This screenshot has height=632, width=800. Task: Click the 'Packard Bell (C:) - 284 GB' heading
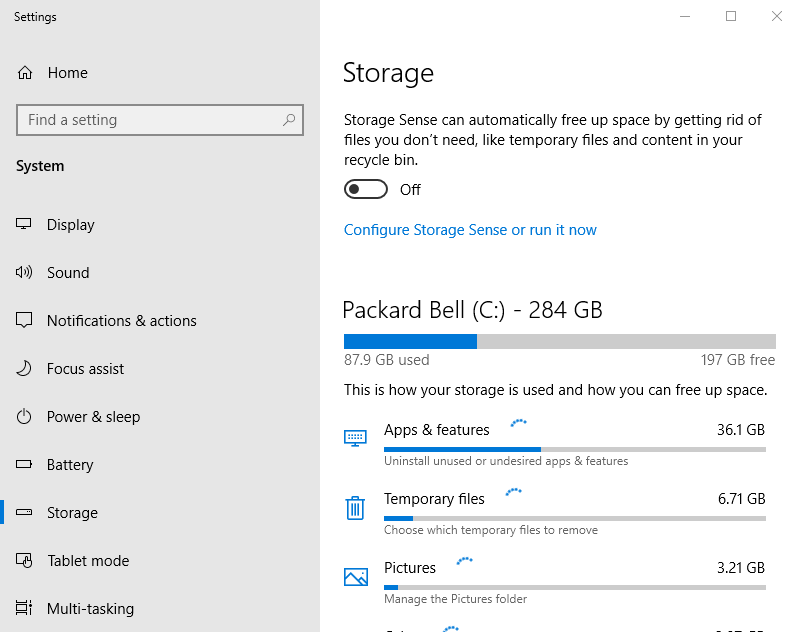point(472,310)
